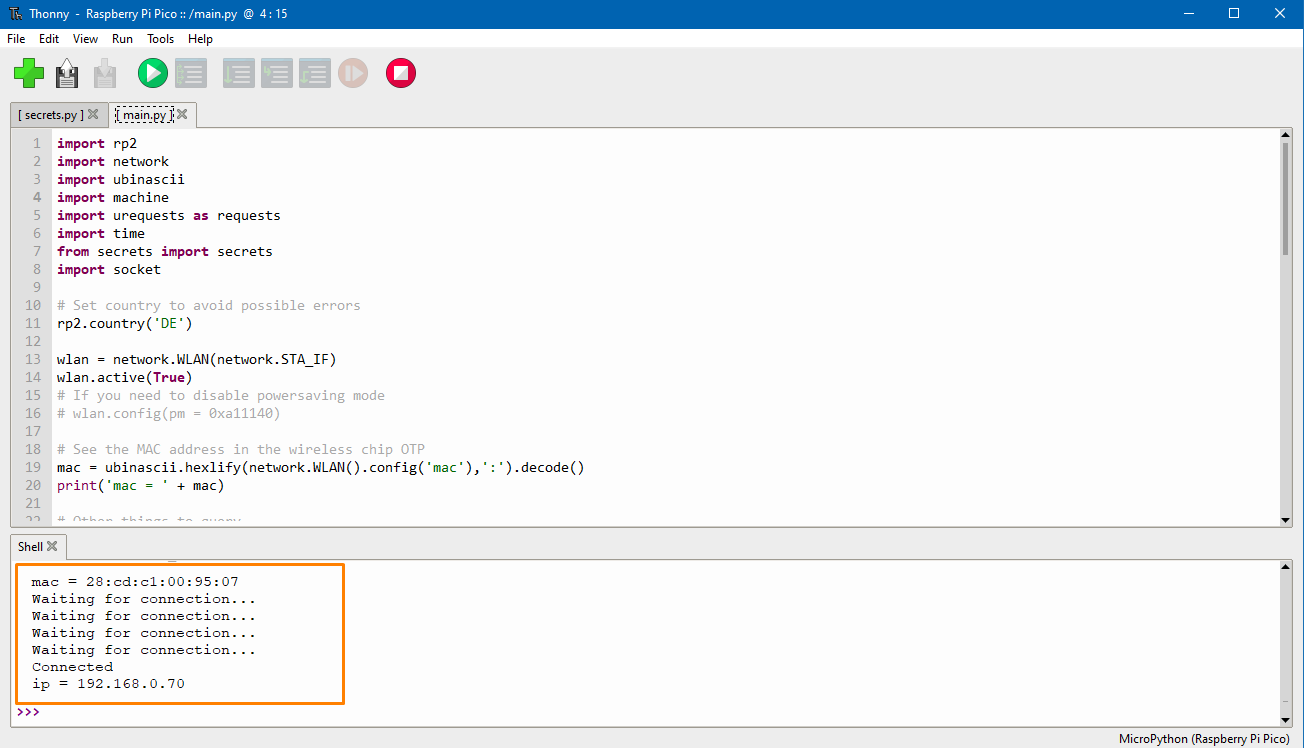Viewport: 1304px width, 748px height.
Task: Switch to the secrets.py tab
Action: click(x=51, y=115)
